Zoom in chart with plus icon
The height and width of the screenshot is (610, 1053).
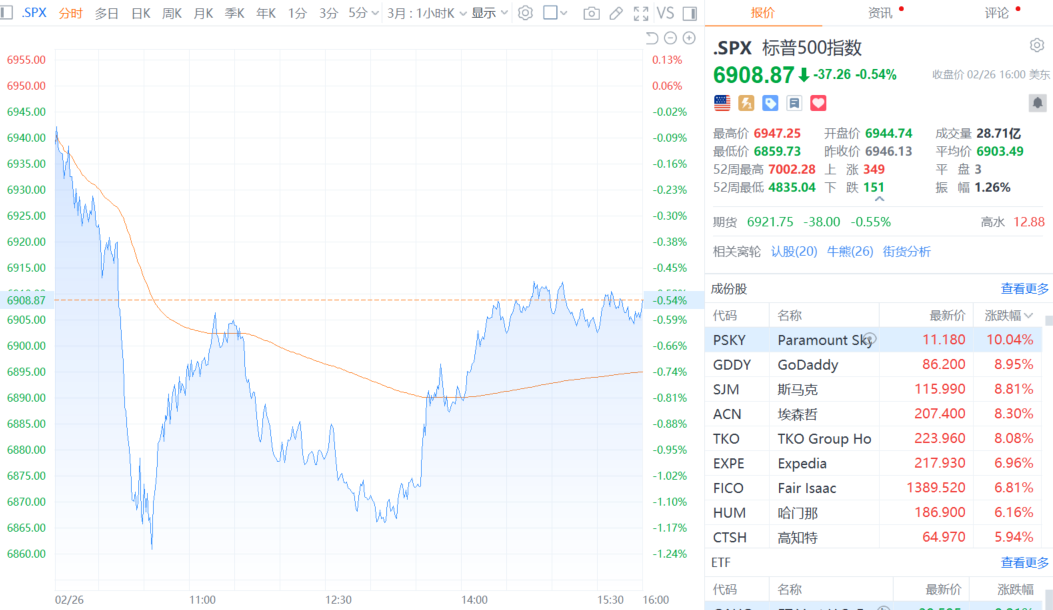click(x=689, y=38)
